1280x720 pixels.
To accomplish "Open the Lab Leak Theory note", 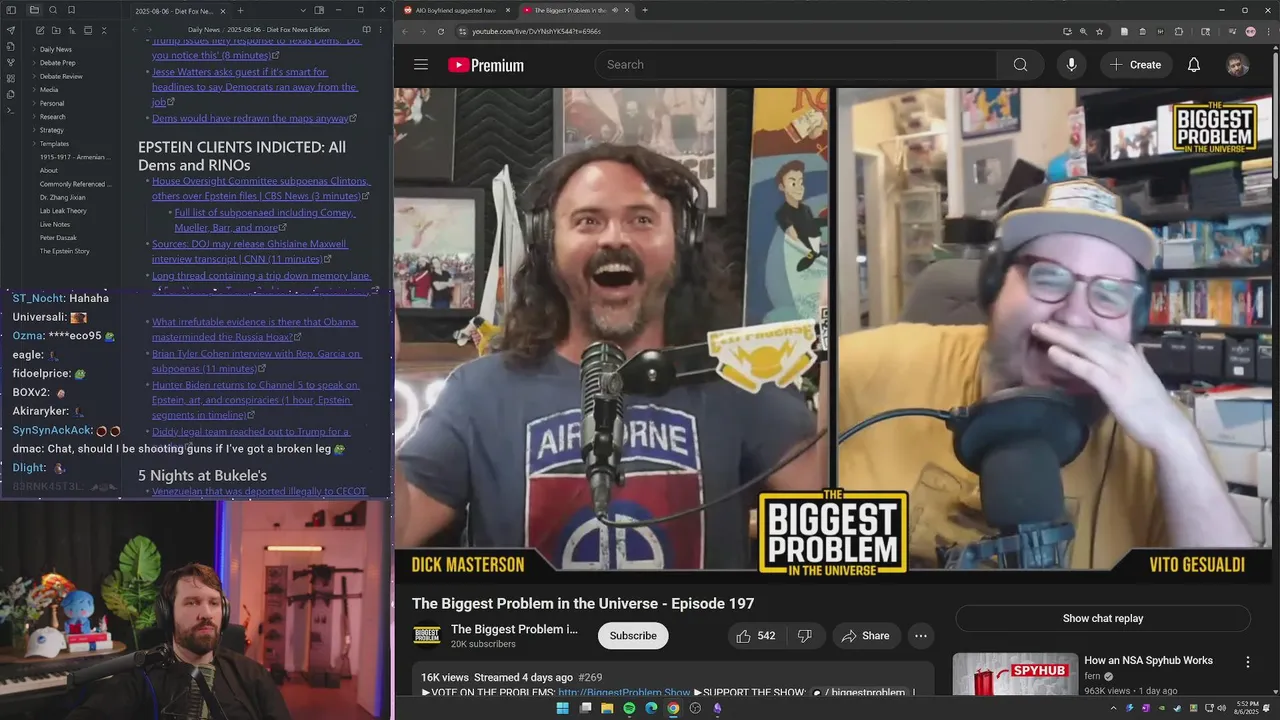I will (x=63, y=211).
